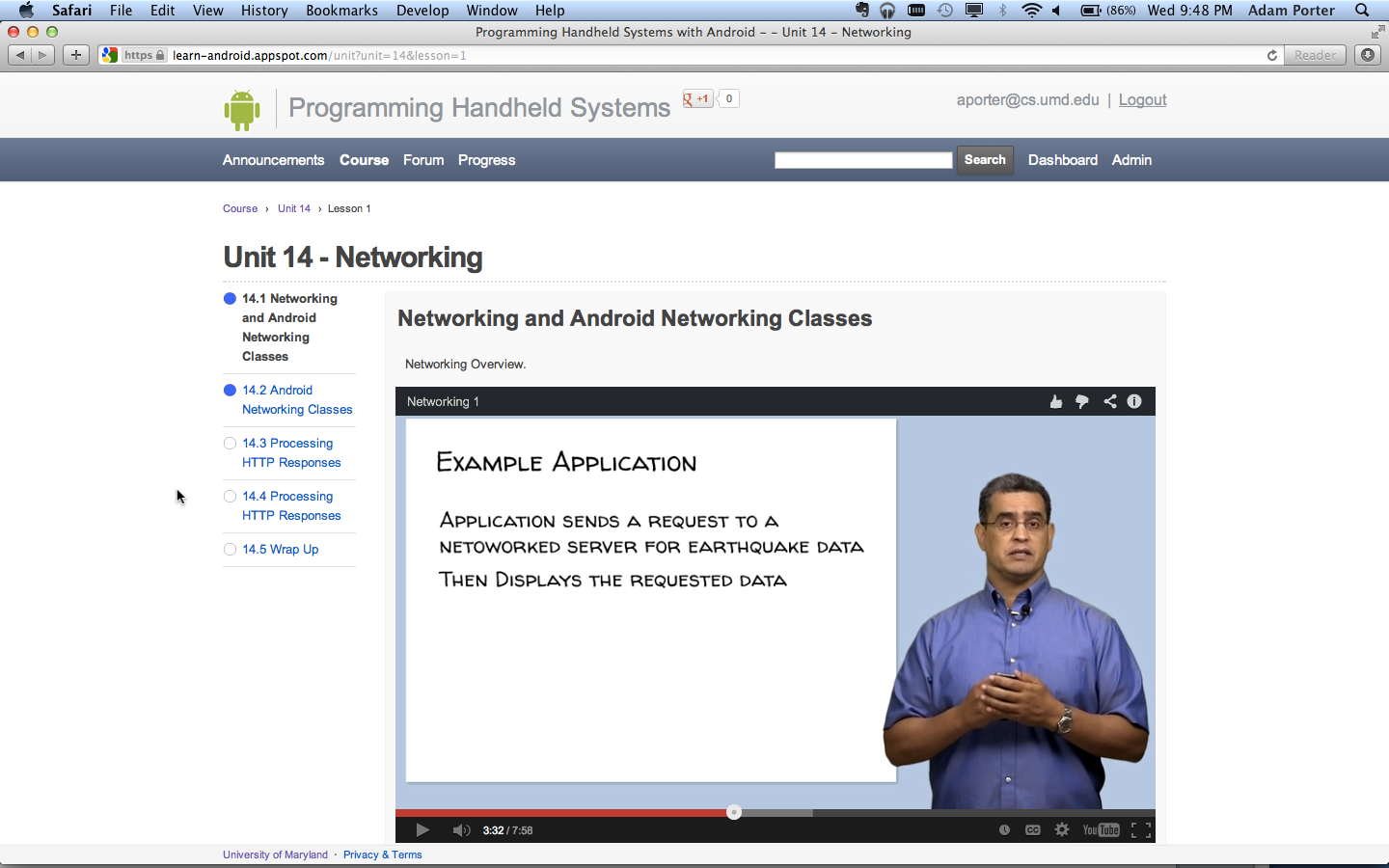
Task: Click the video progress scrubber handle
Action: click(x=734, y=812)
